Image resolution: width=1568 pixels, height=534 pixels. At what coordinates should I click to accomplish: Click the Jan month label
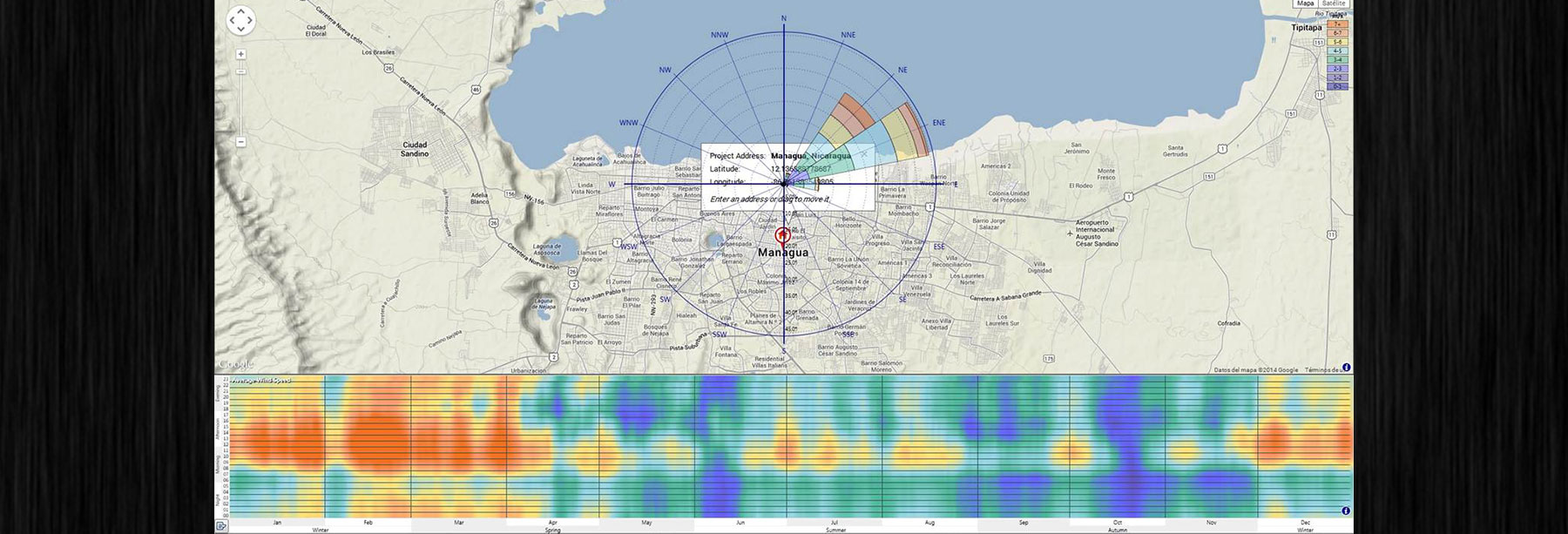click(x=277, y=523)
